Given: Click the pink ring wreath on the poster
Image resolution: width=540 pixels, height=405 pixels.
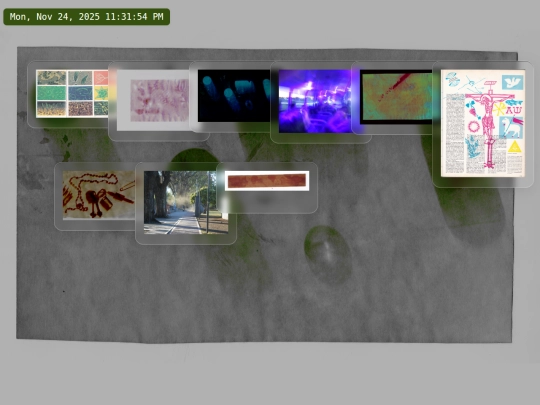Looking at the screenshot, I should (474, 126).
